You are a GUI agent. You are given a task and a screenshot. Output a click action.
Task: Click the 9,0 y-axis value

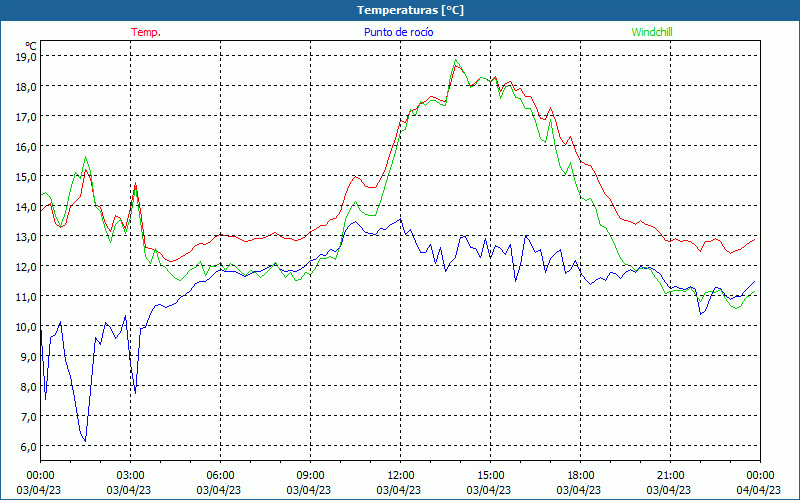(29, 357)
